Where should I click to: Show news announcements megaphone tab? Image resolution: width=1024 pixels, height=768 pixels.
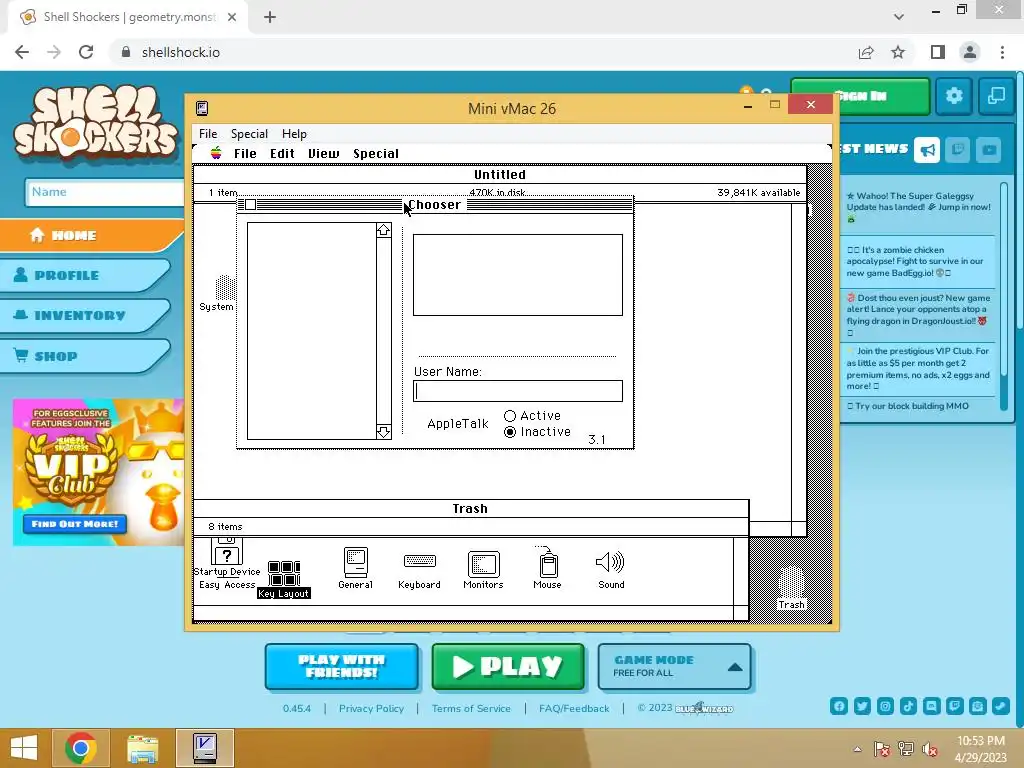click(x=927, y=150)
